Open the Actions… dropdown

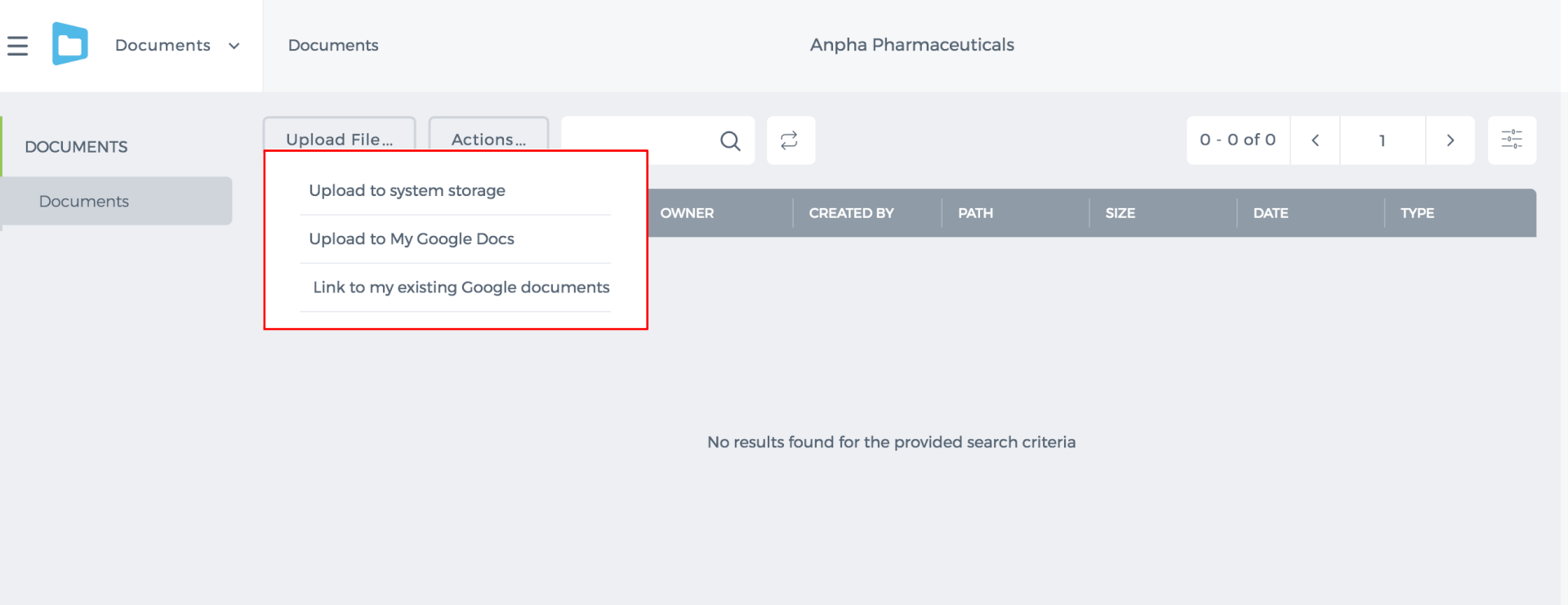pyautogui.click(x=488, y=139)
